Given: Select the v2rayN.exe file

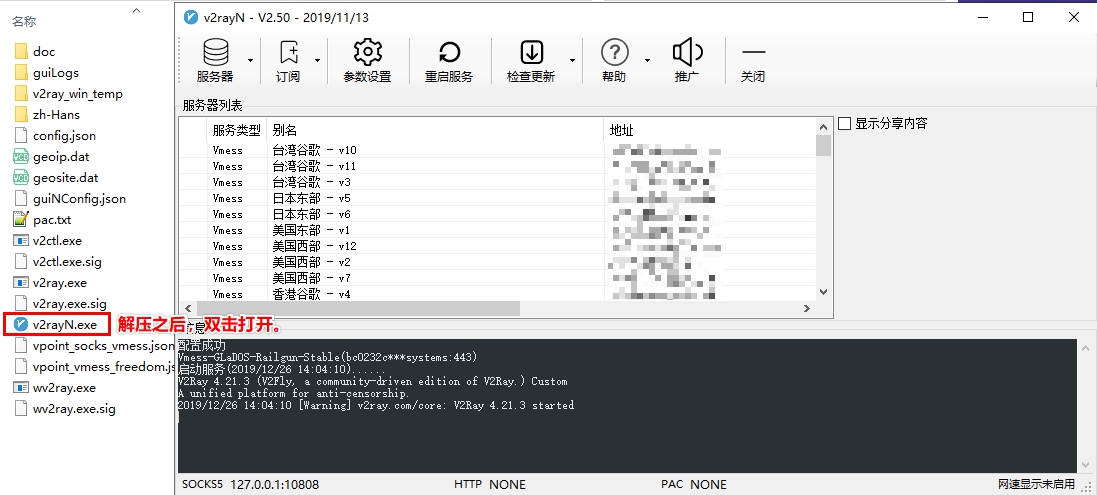Looking at the screenshot, I should point(56,324).
